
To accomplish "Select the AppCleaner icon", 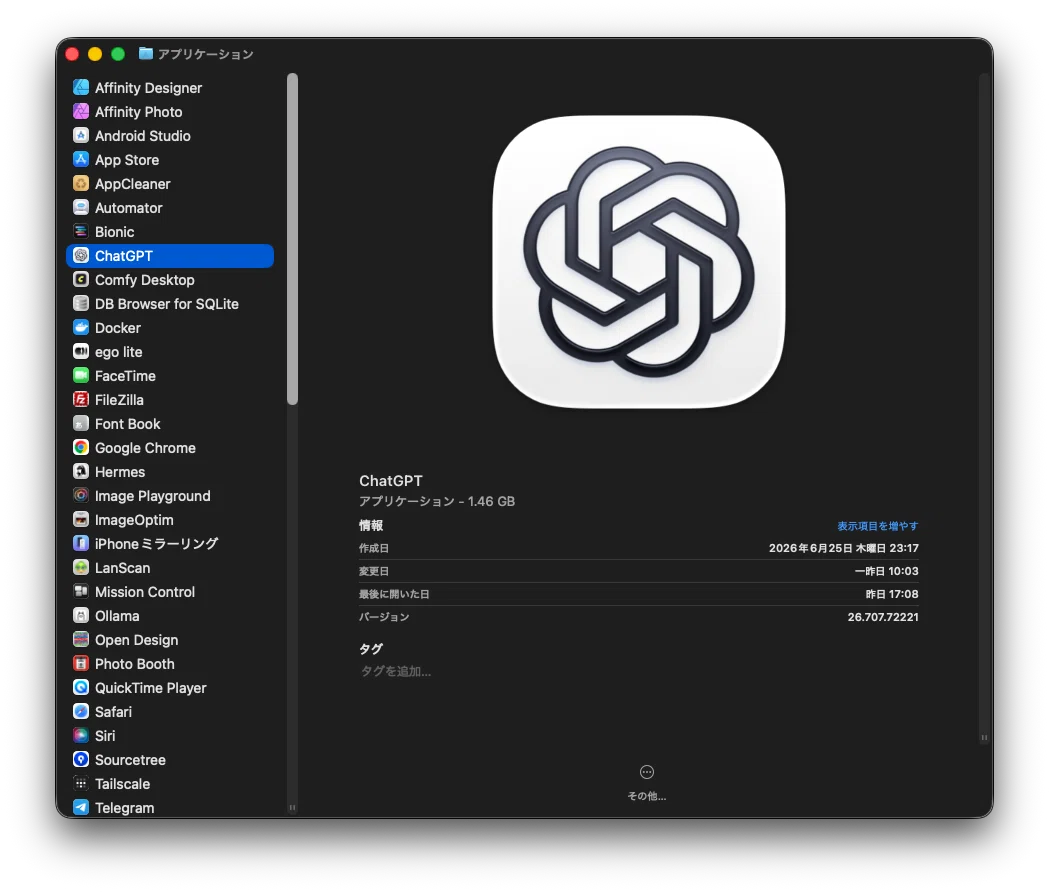I will pos(81,183).
